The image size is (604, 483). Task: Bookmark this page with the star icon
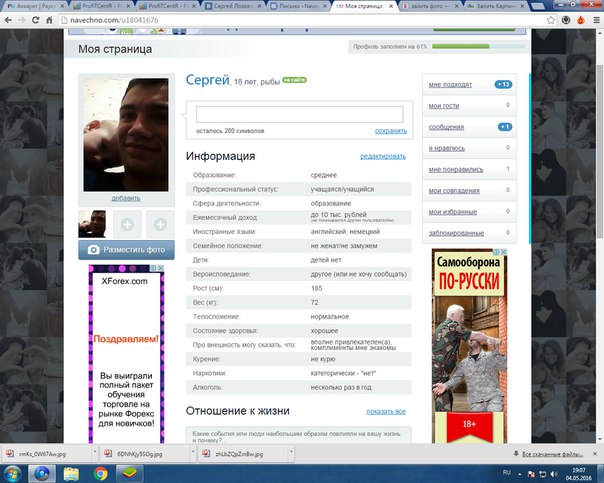pyautogui.click(x=551, y=20)
